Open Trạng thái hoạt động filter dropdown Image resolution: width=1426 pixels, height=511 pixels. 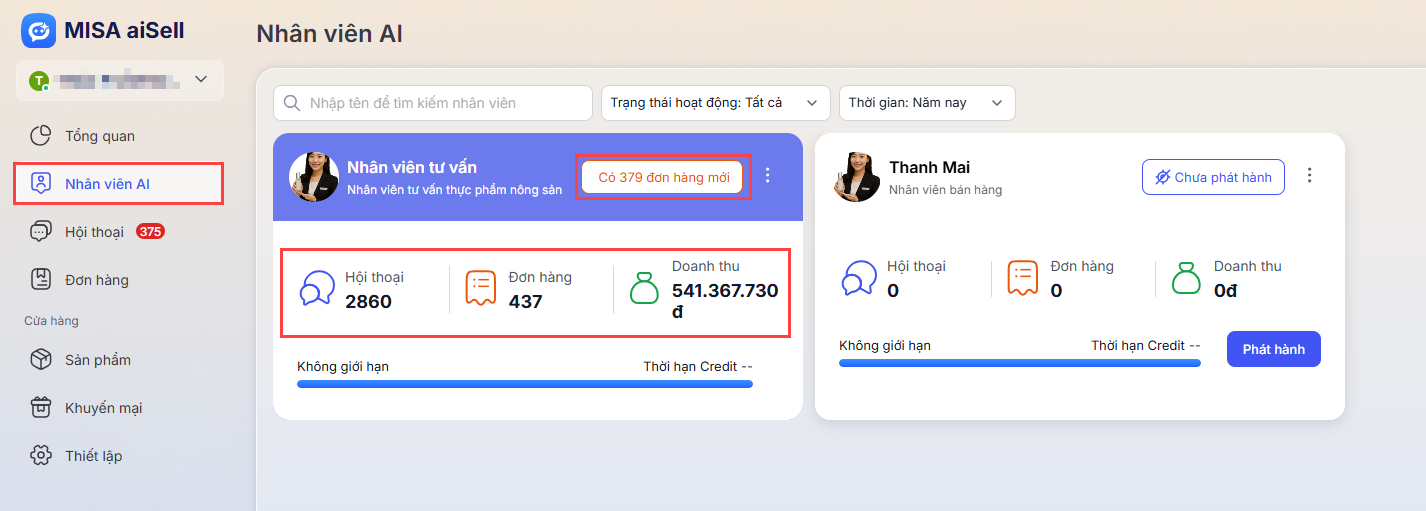coord(715,103)
